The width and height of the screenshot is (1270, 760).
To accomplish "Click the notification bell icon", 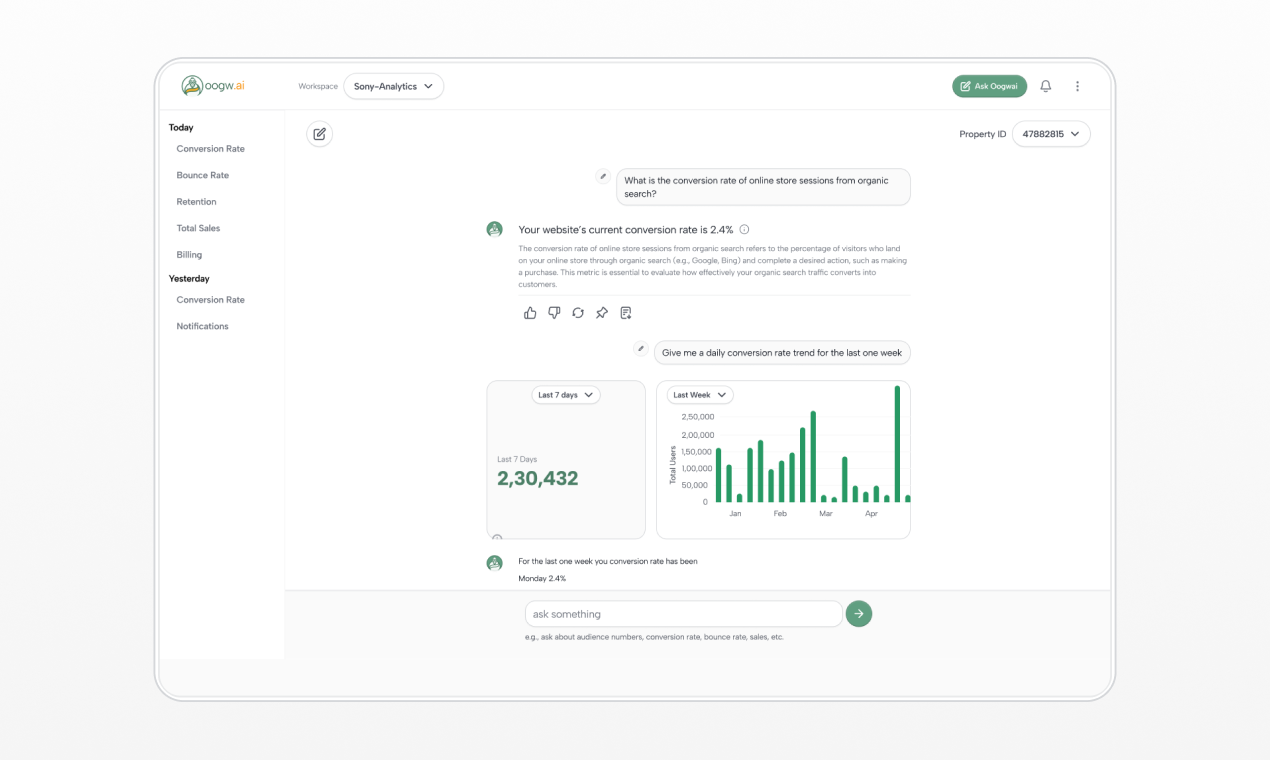I will (1045, 86).
